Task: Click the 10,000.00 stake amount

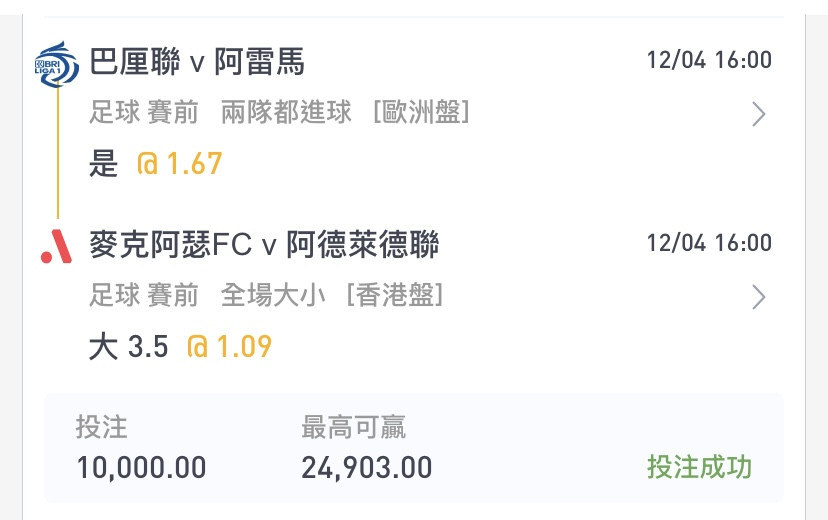Action: coord(141,468)
